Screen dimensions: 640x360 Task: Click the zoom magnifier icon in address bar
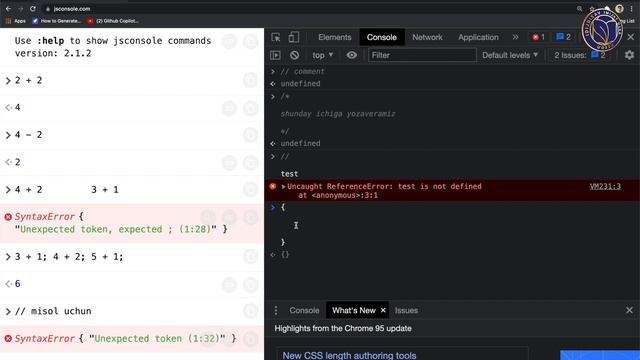(580, 9)
